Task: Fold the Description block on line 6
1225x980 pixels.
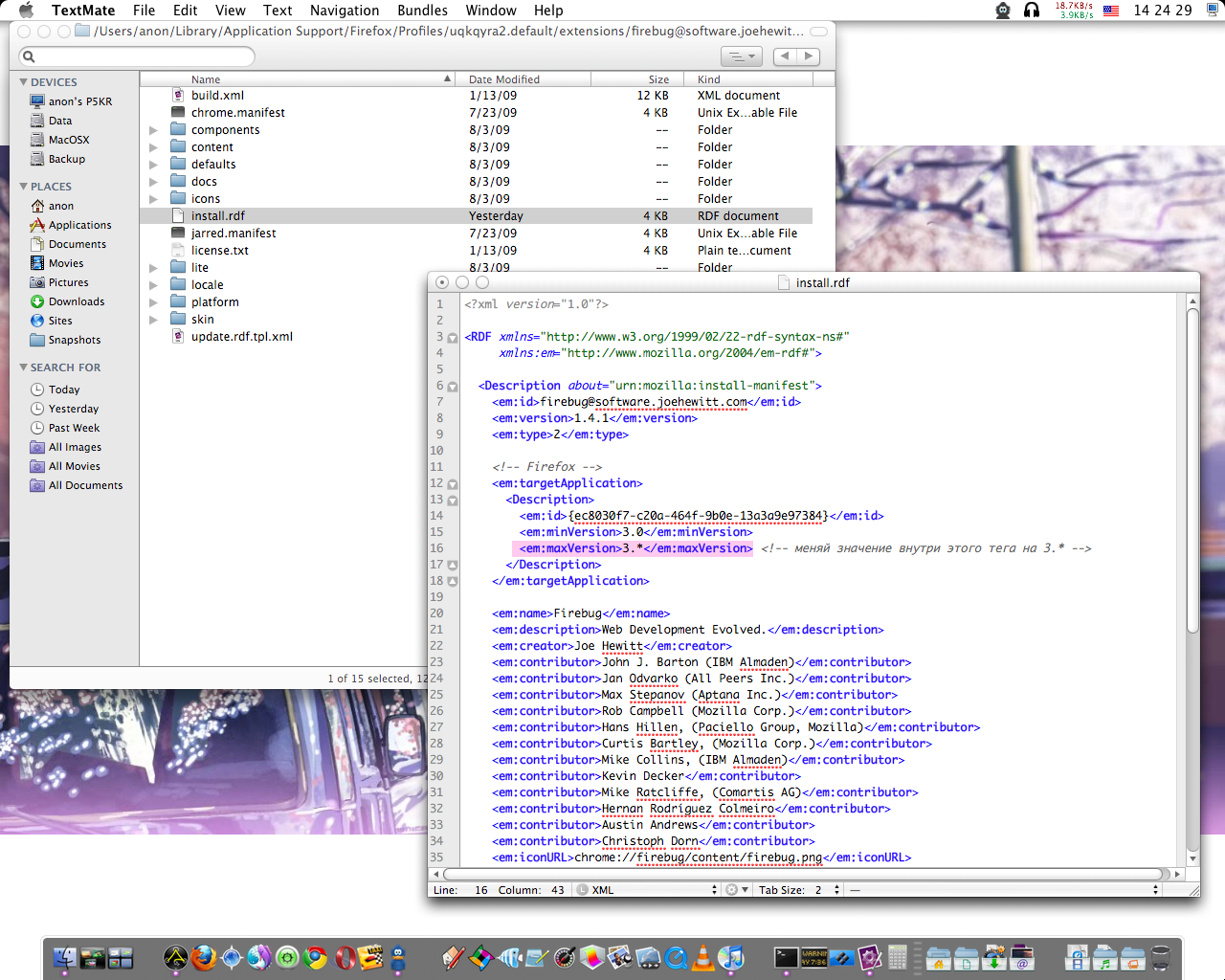Action: point(453,387)
